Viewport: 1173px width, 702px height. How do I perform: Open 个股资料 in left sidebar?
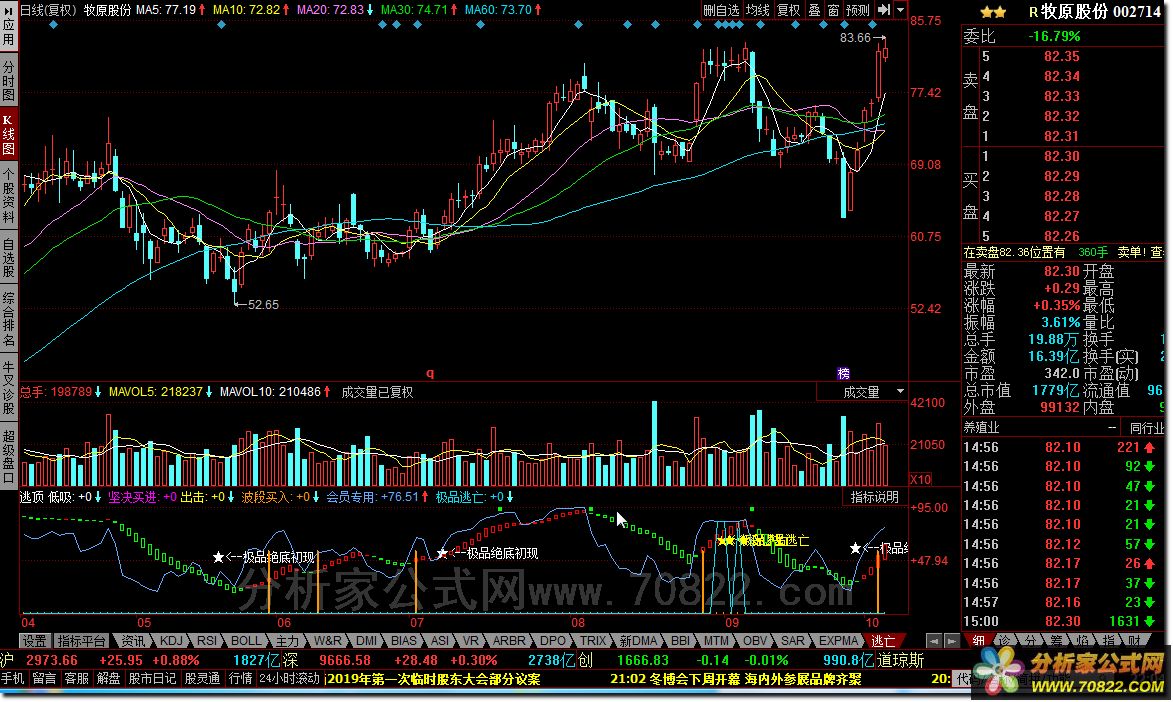tap(8, 195)
